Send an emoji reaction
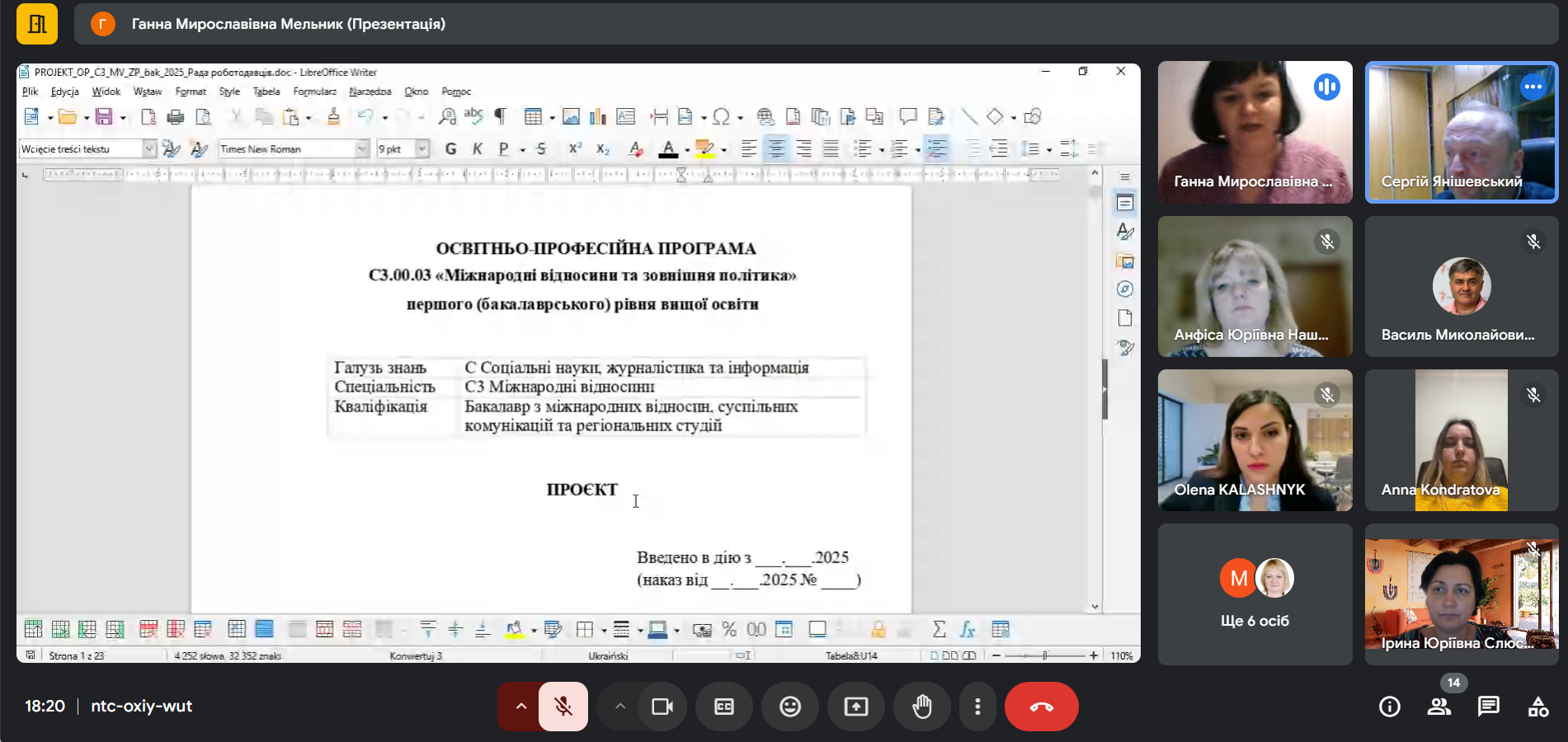Screen dimensions: 1568x742 tap(790, 707)
